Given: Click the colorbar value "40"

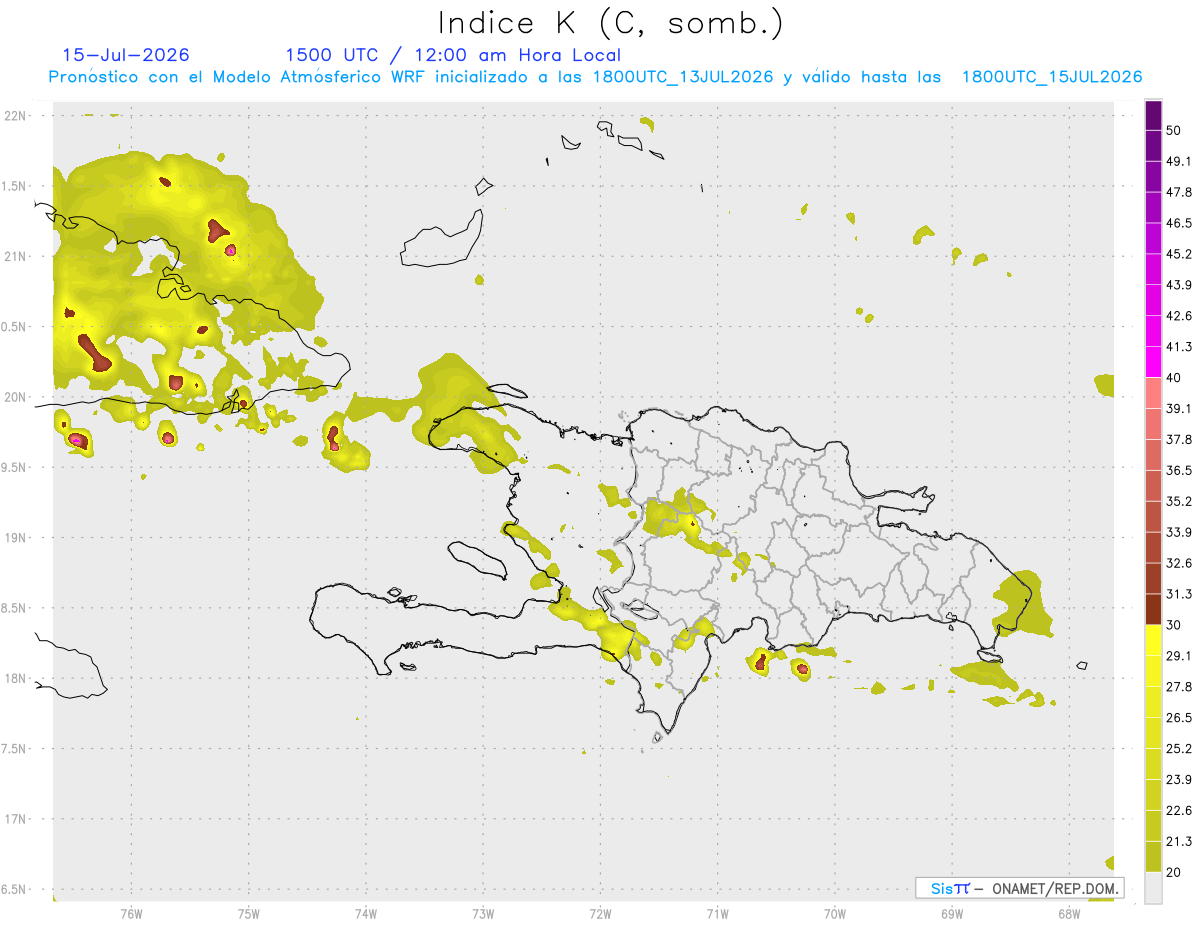Looking at the screenshot, I should pyautogui.click(x=1175, y=378).
